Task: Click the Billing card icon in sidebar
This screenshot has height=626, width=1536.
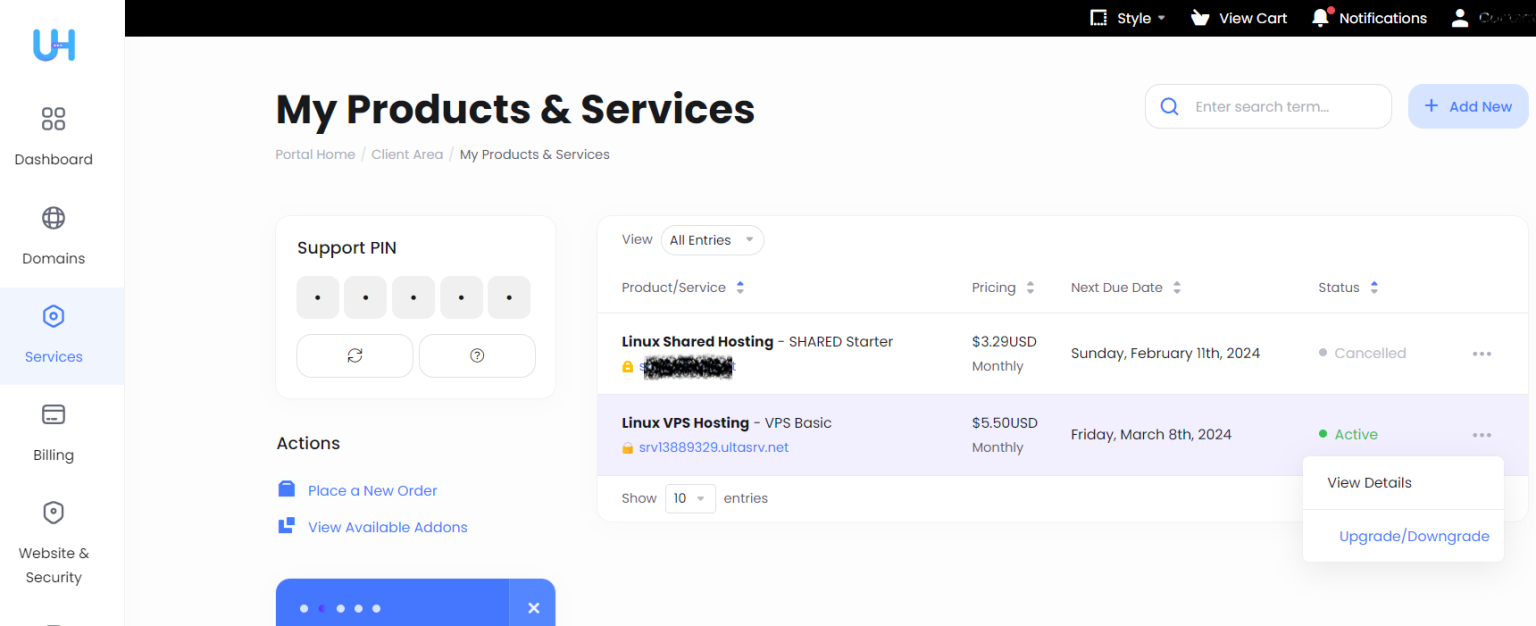Action: [x=53, y=414]
